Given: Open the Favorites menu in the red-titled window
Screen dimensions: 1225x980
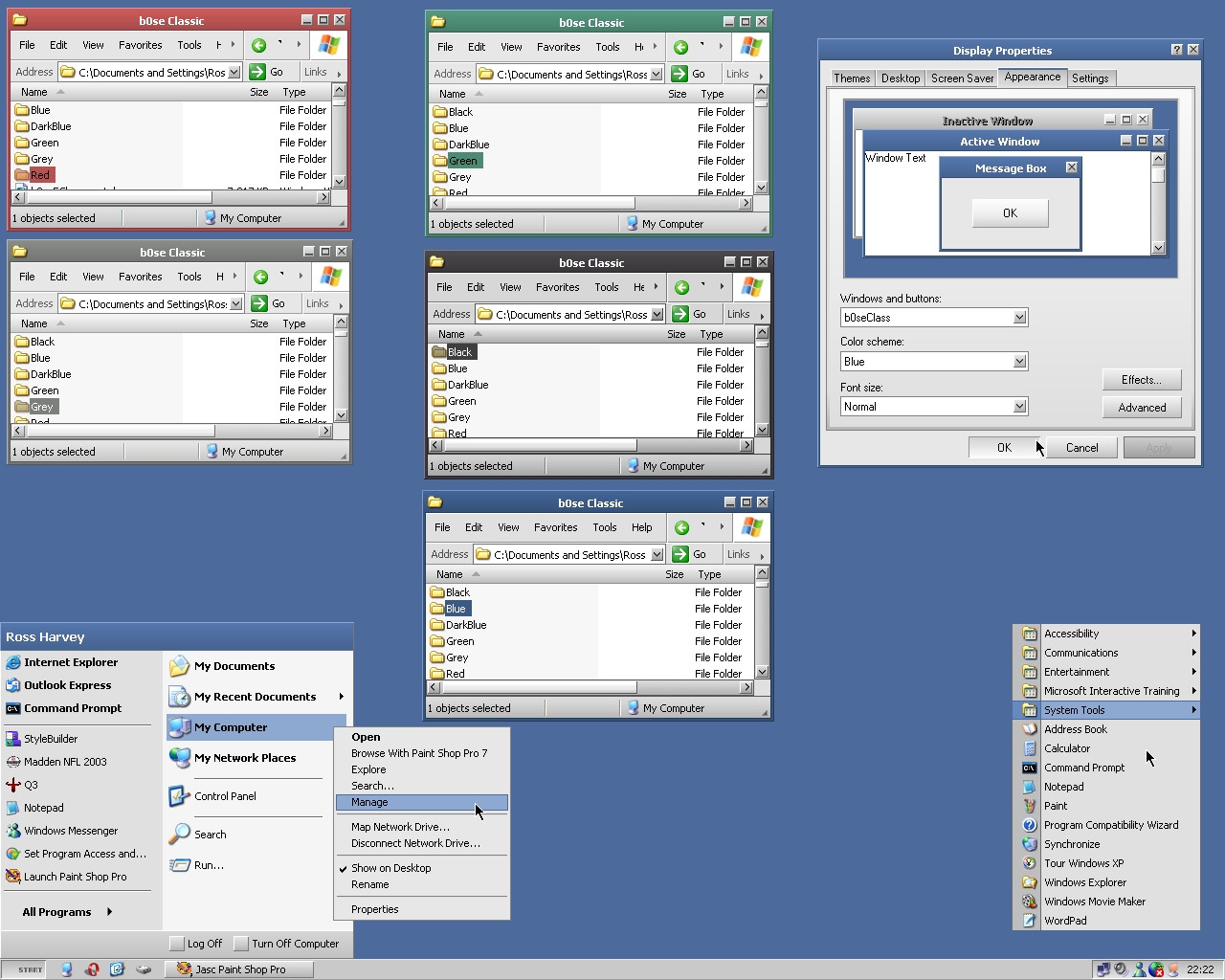Looking at the screenshot, I should [140, 45].
